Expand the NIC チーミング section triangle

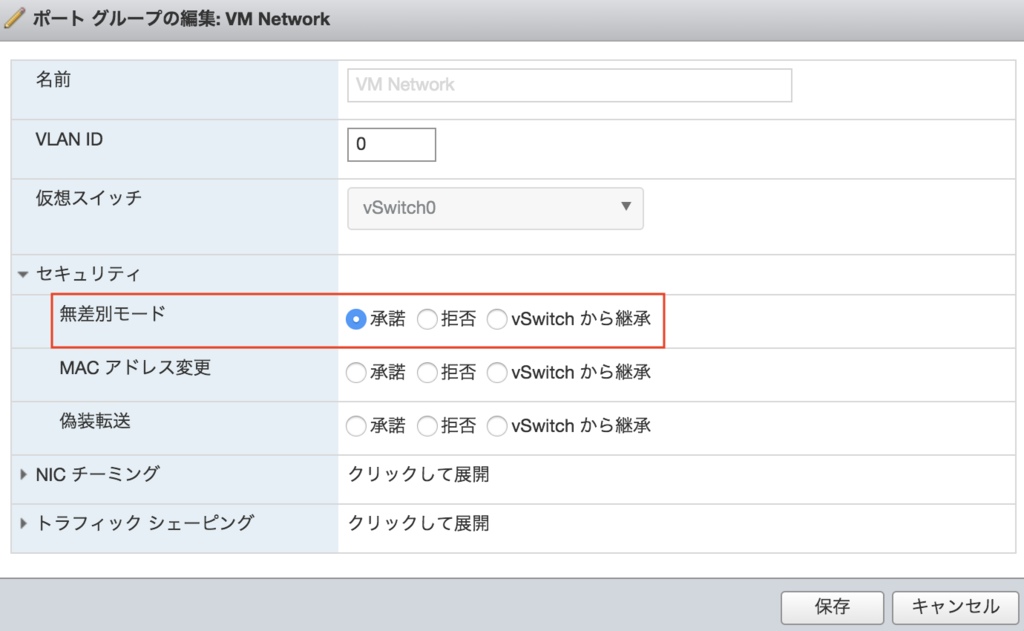[x=23, y=474]
